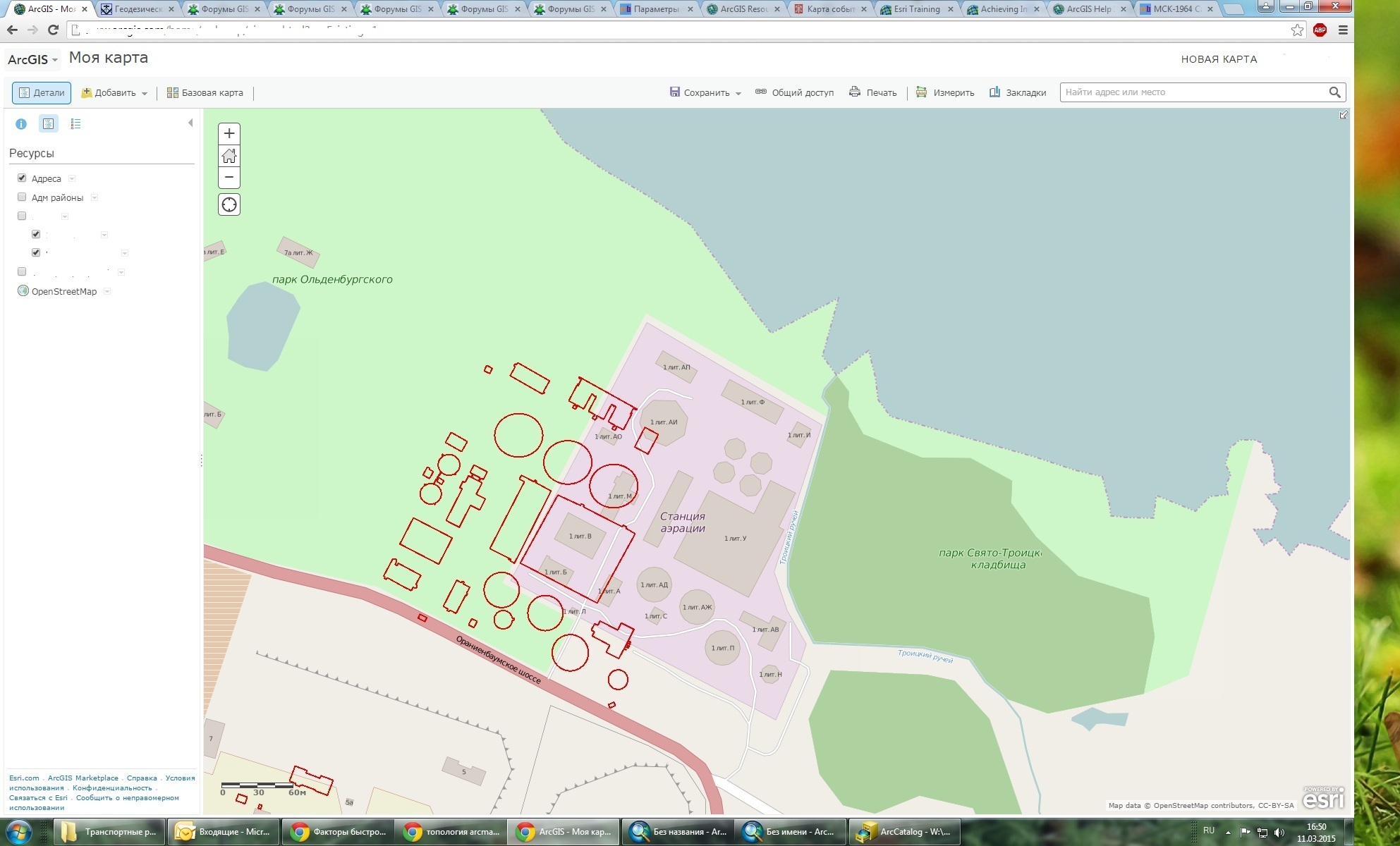Switch to the Esri Training browser tab
Image resolution: width=1400 pixels, height=846 pixels.
(916, 9)
